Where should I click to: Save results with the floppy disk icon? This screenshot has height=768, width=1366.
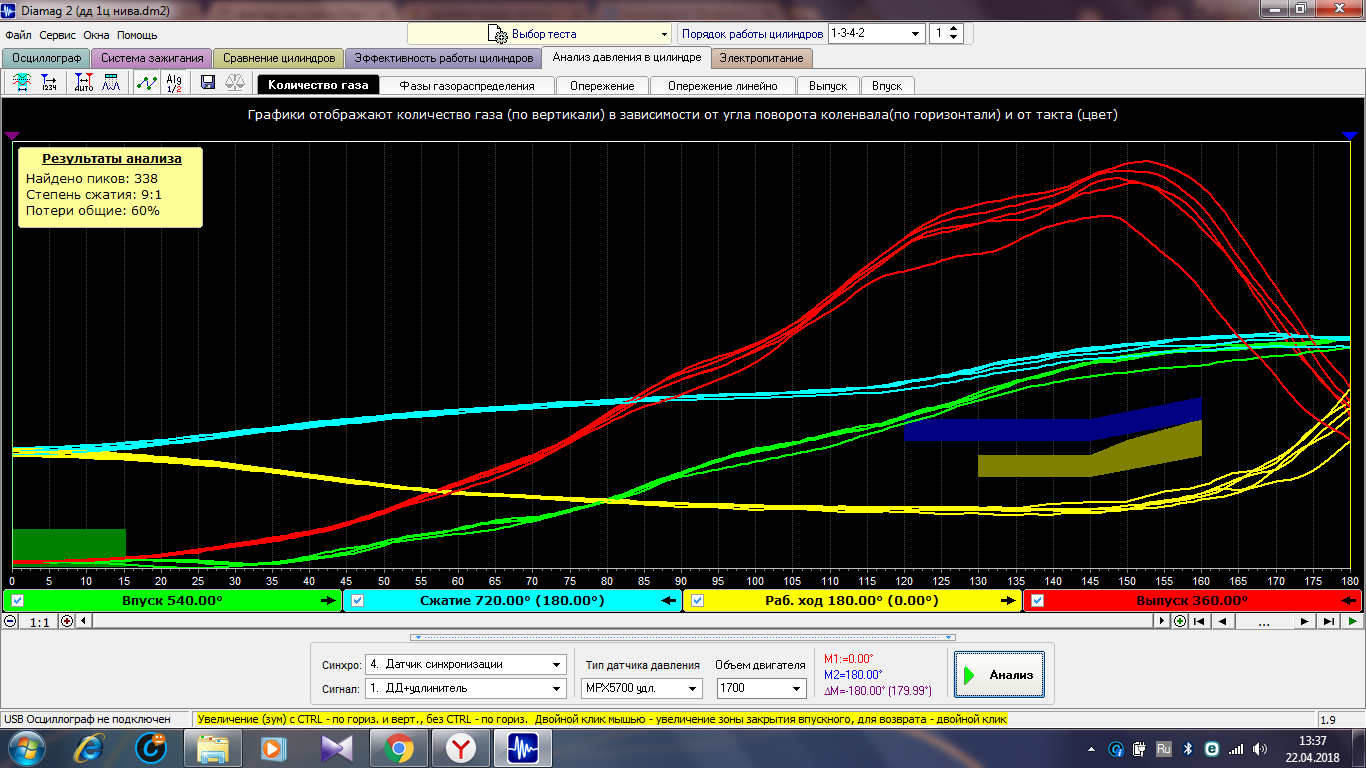[x=208, y=84]
